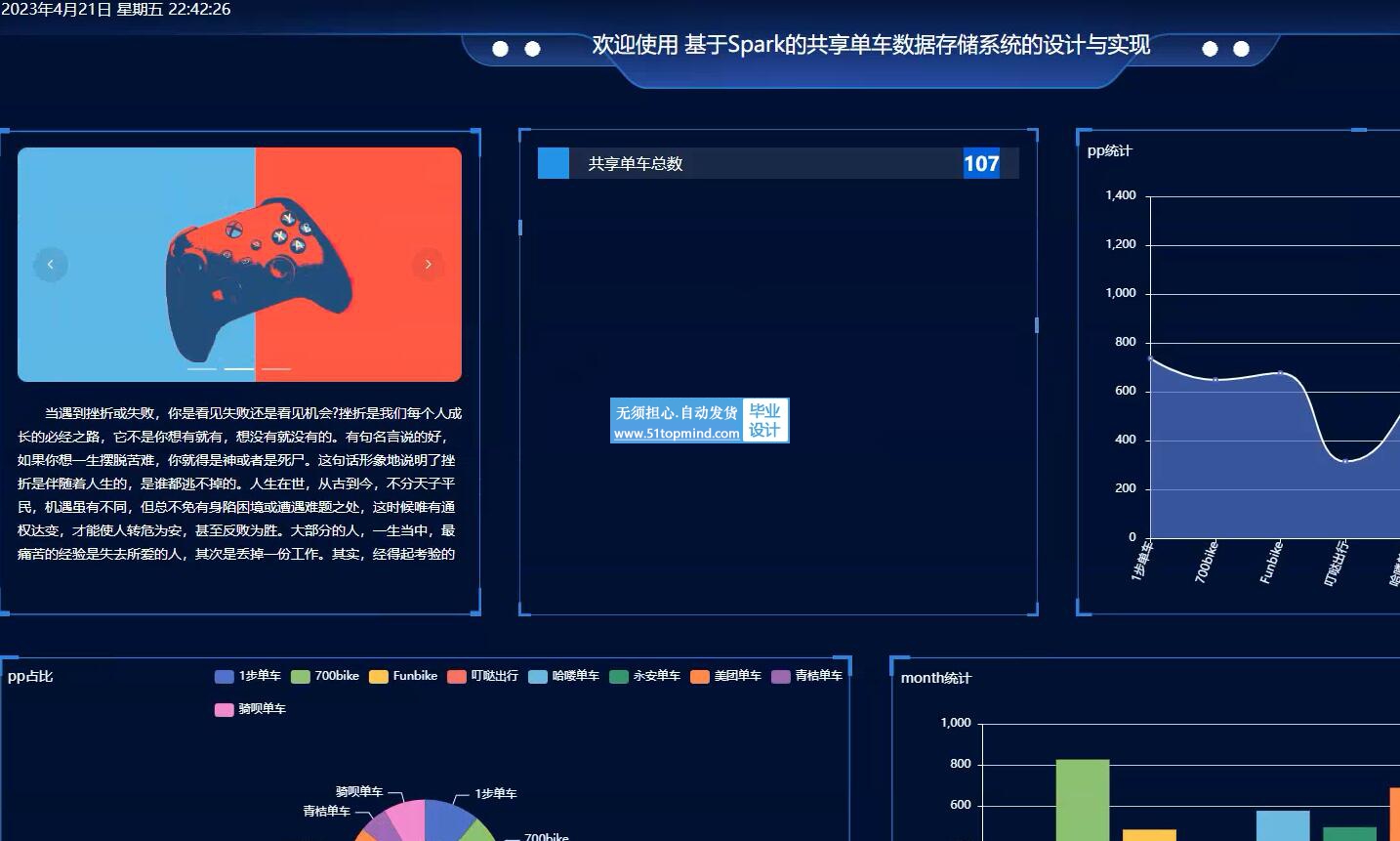Click the total count value 107
The height and width of the screenshot is (841, 1400).
pos(981,164)
